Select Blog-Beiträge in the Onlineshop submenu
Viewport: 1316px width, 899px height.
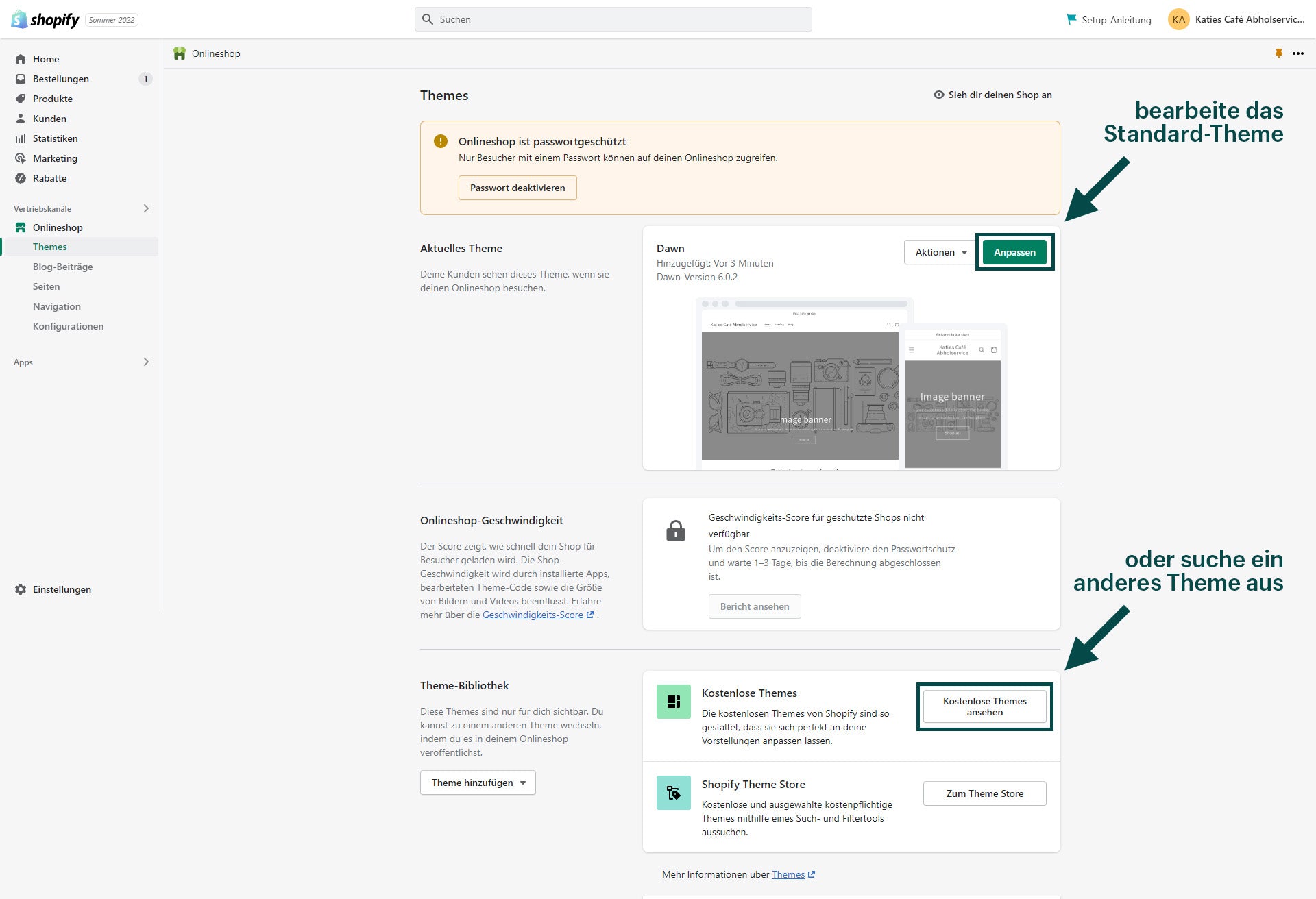62,267
